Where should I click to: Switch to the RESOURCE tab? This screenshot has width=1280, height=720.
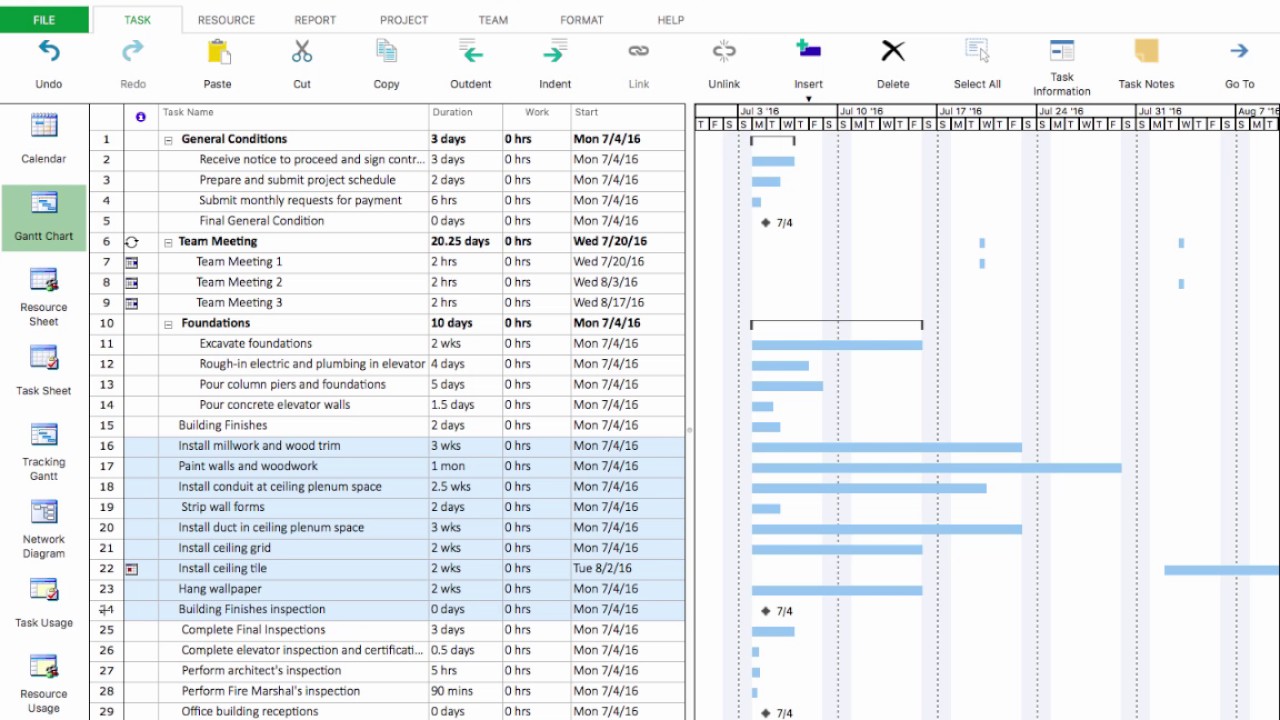tap(226, 20)
